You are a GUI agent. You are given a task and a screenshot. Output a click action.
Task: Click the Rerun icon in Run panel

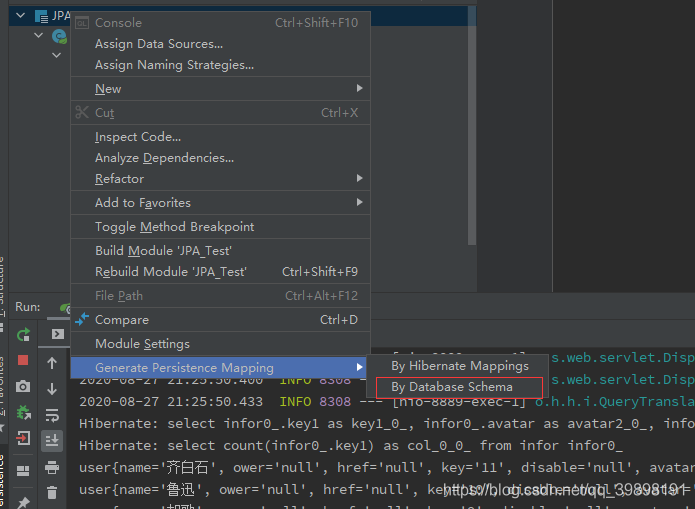23,334
